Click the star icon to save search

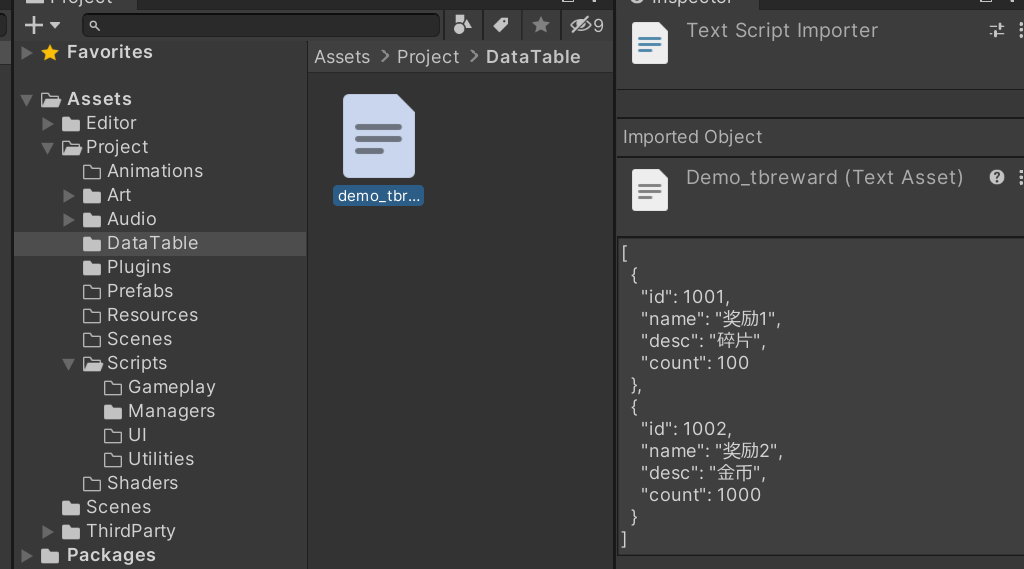tap(540, 25)
